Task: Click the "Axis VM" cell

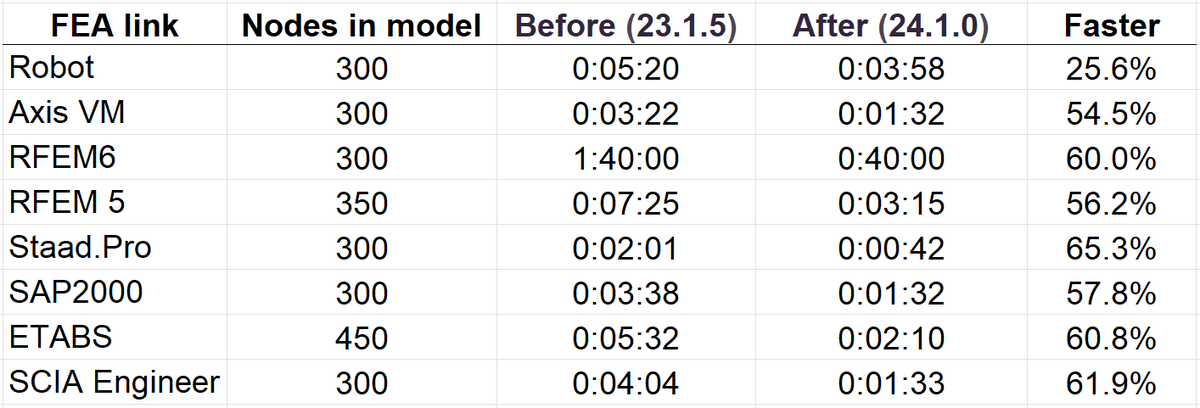Action: coord(66,114)
